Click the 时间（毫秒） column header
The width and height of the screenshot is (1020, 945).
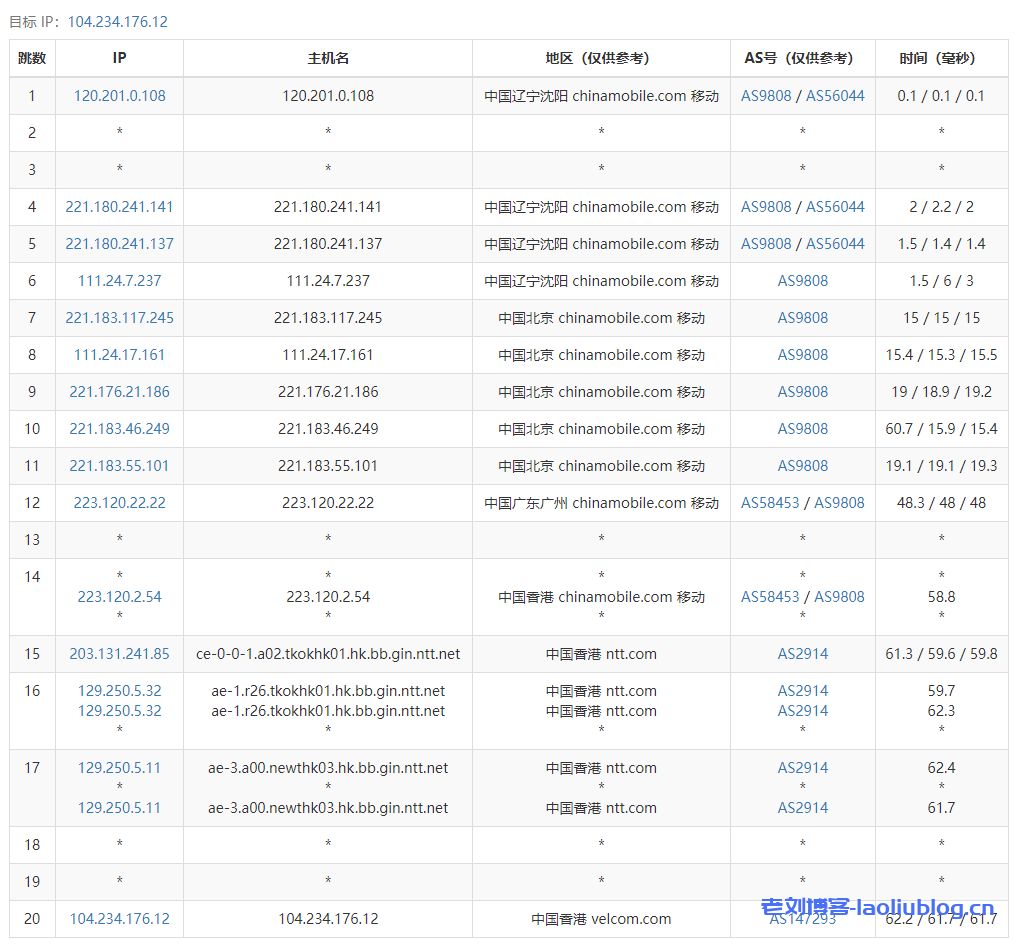coord(941,58)
